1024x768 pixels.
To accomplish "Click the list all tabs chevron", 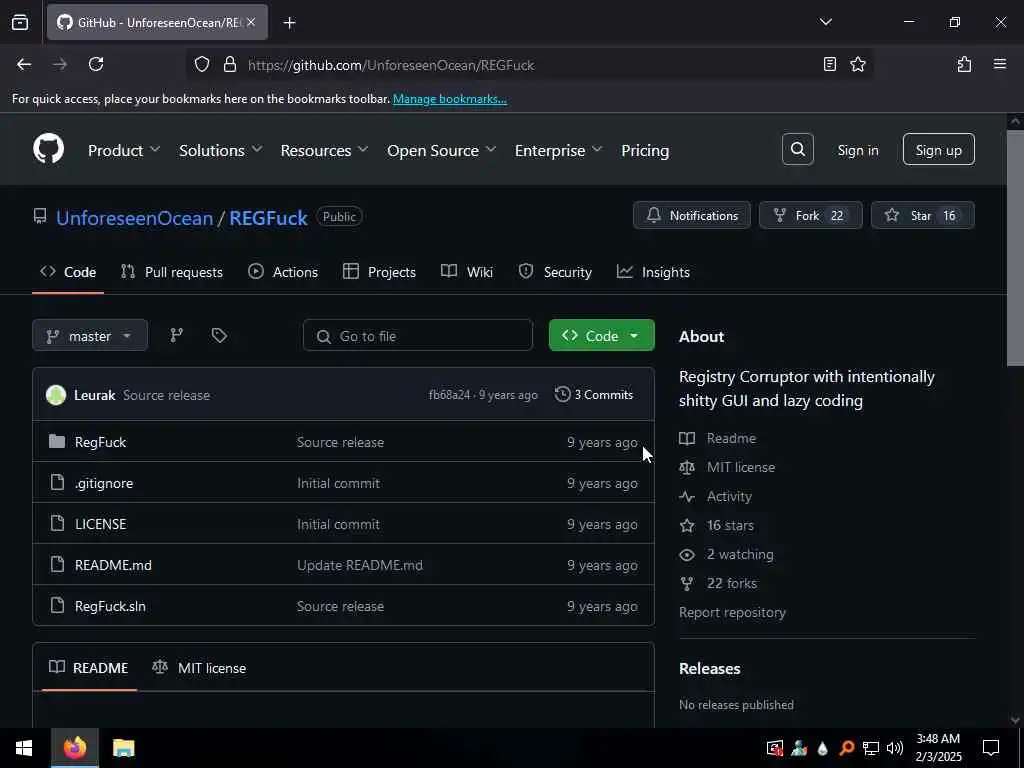I will click(825, 22).
